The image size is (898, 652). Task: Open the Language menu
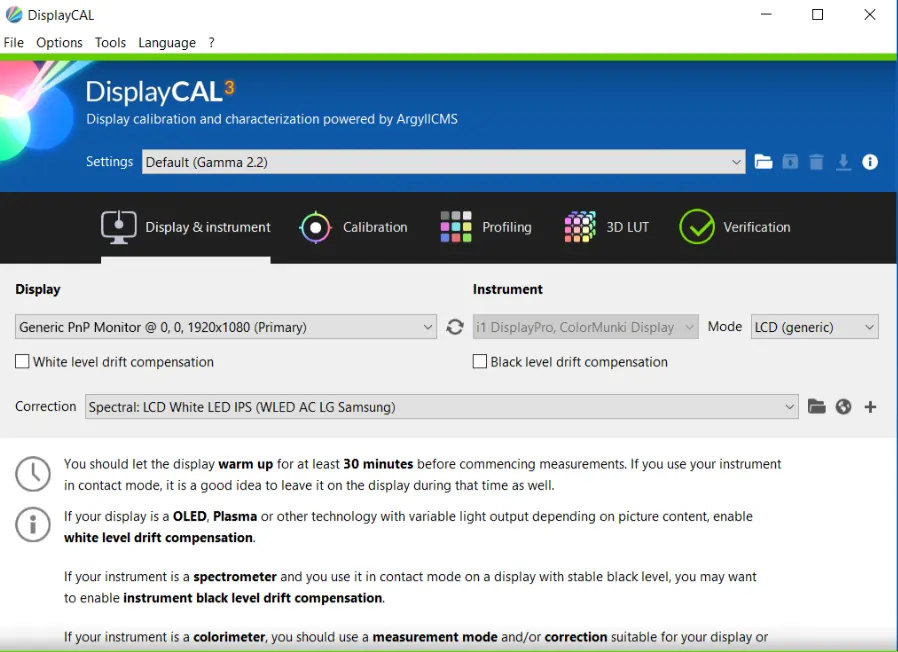pyautogui.click(x=167, y=43)
